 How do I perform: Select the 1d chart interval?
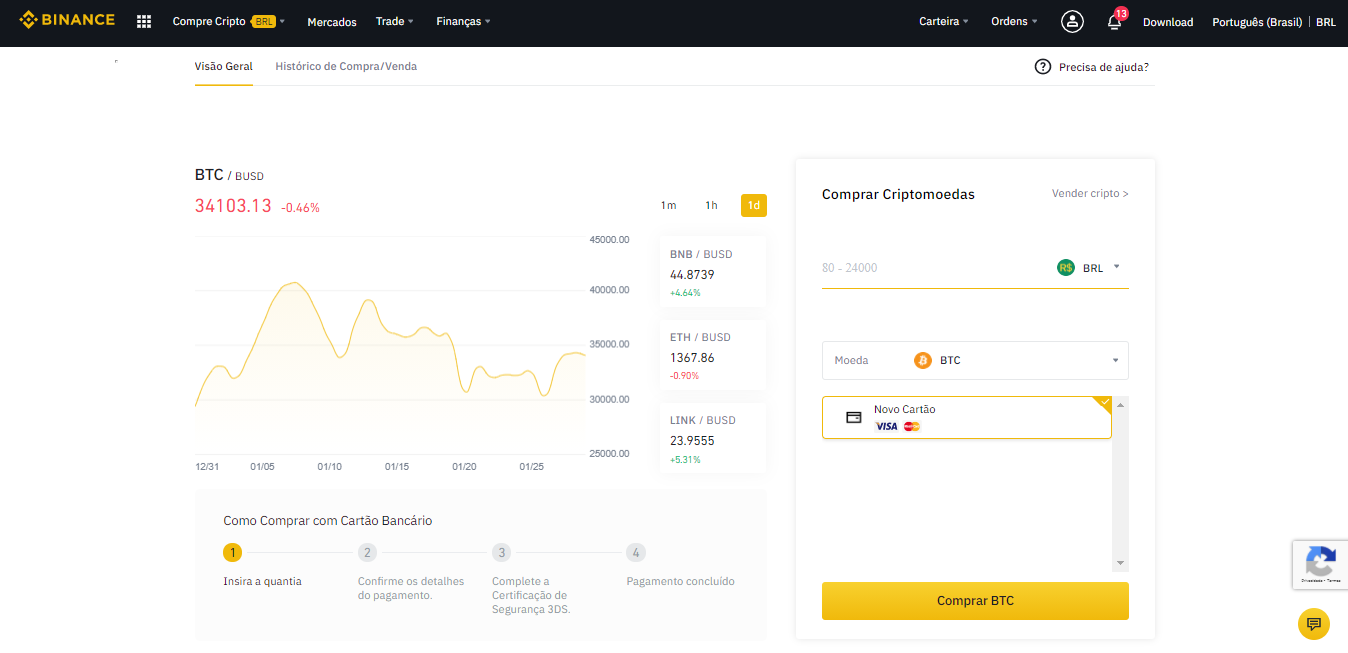[x=754, y=205]
